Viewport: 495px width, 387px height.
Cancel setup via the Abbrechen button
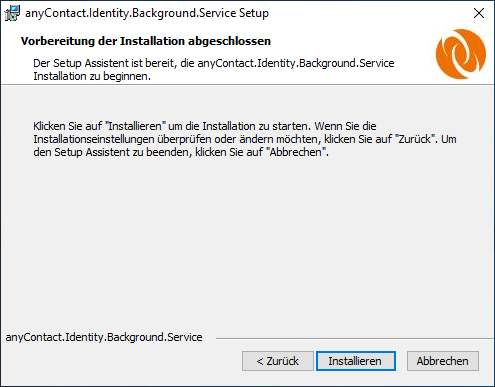(443, 361)
